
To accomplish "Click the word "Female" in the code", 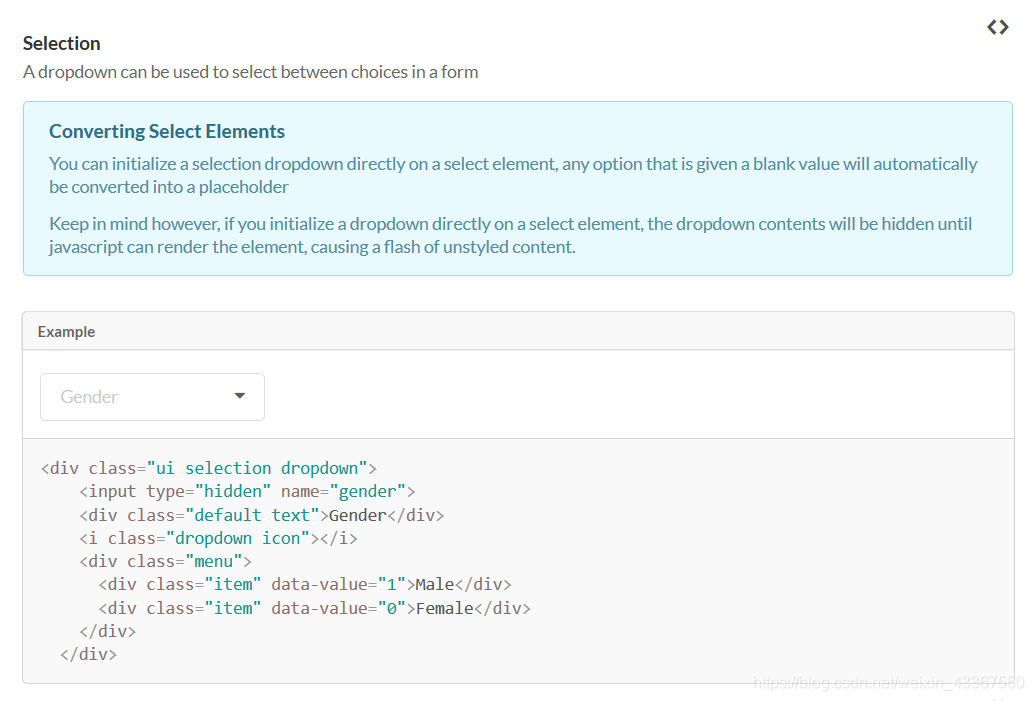I will tap(444, 608).
